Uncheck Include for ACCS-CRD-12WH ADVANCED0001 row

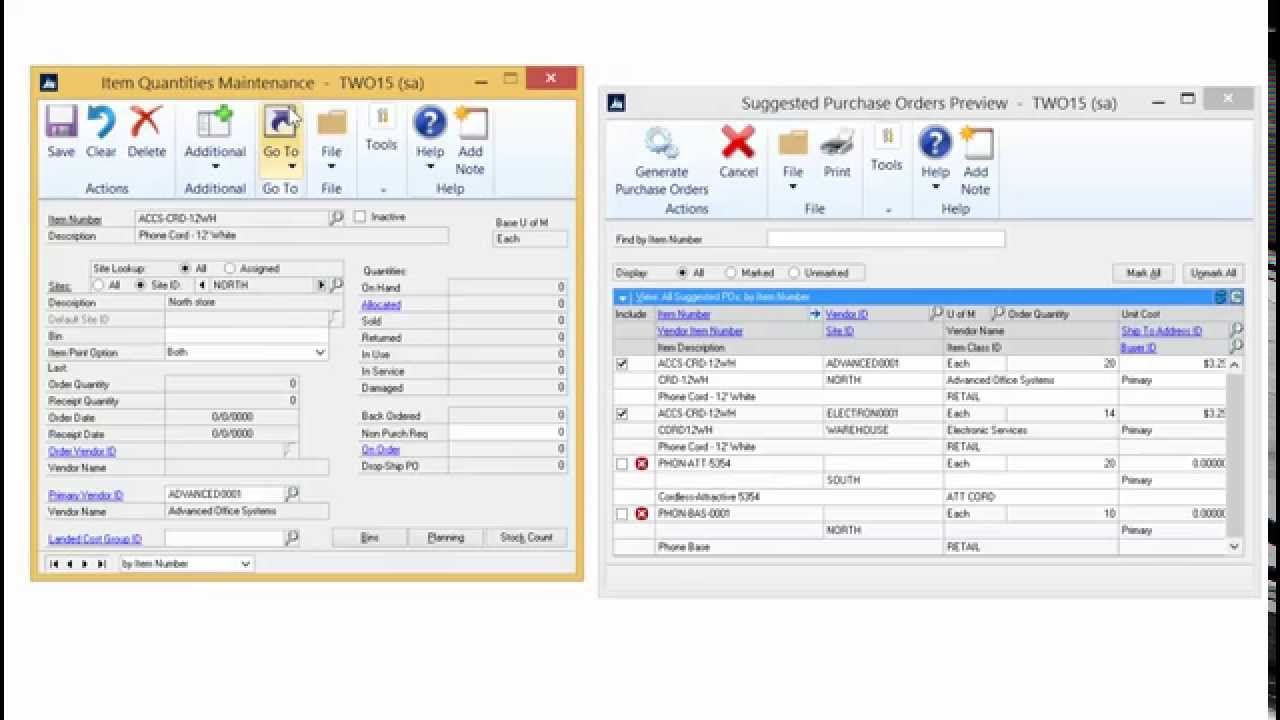point(622,364)
